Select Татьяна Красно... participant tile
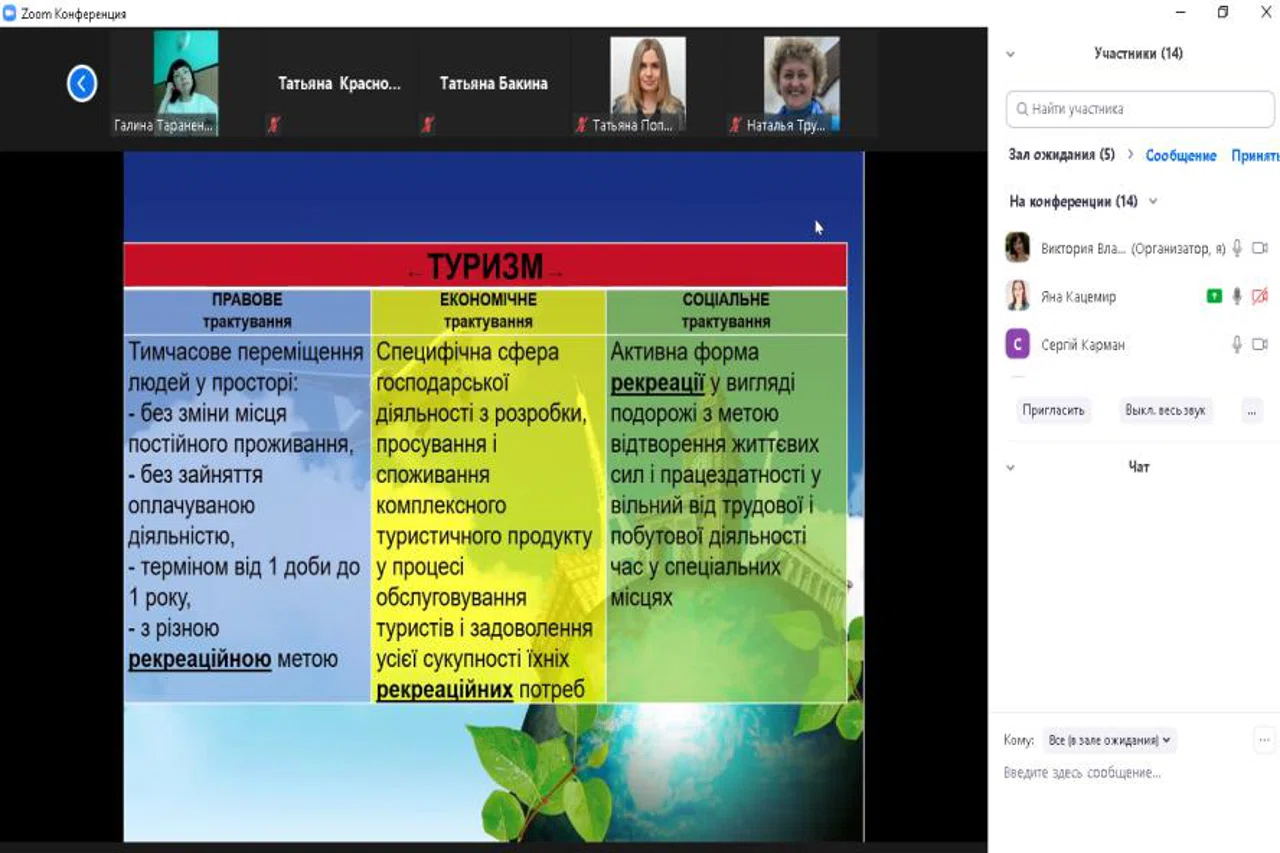The width and height of the screenshot is (1280, 853). click(x=339, y=83)
